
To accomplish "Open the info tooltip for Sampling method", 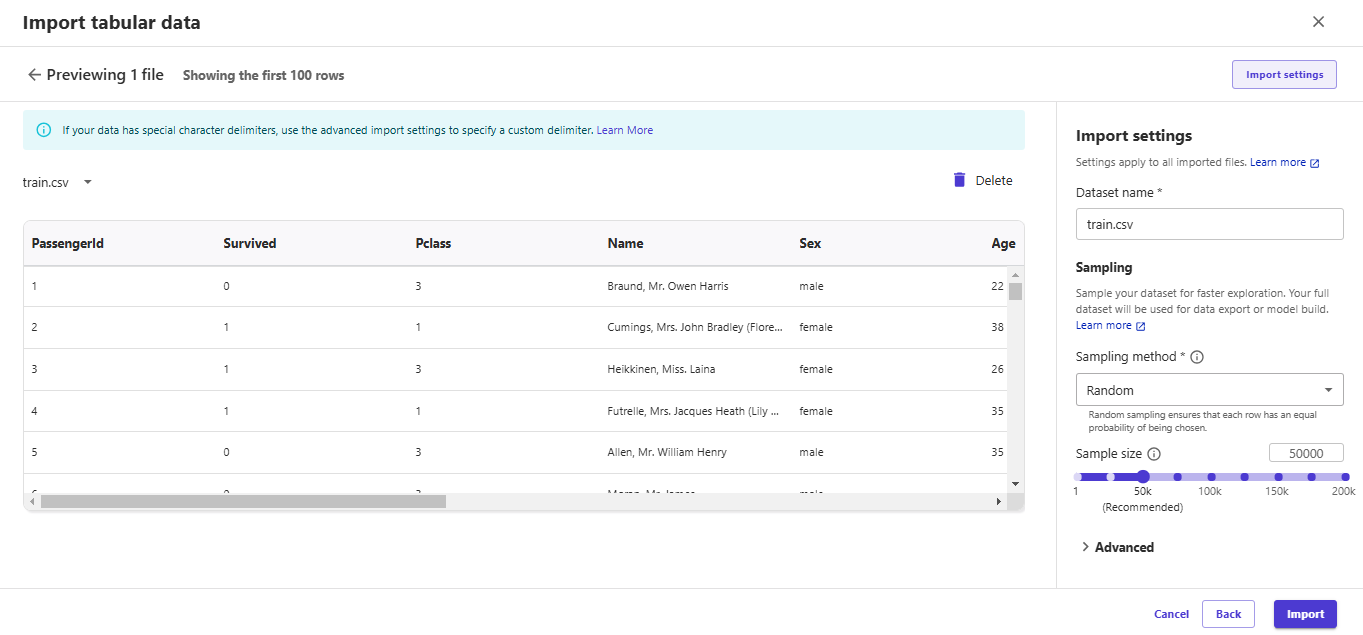I will click(x=1197, y=357).
